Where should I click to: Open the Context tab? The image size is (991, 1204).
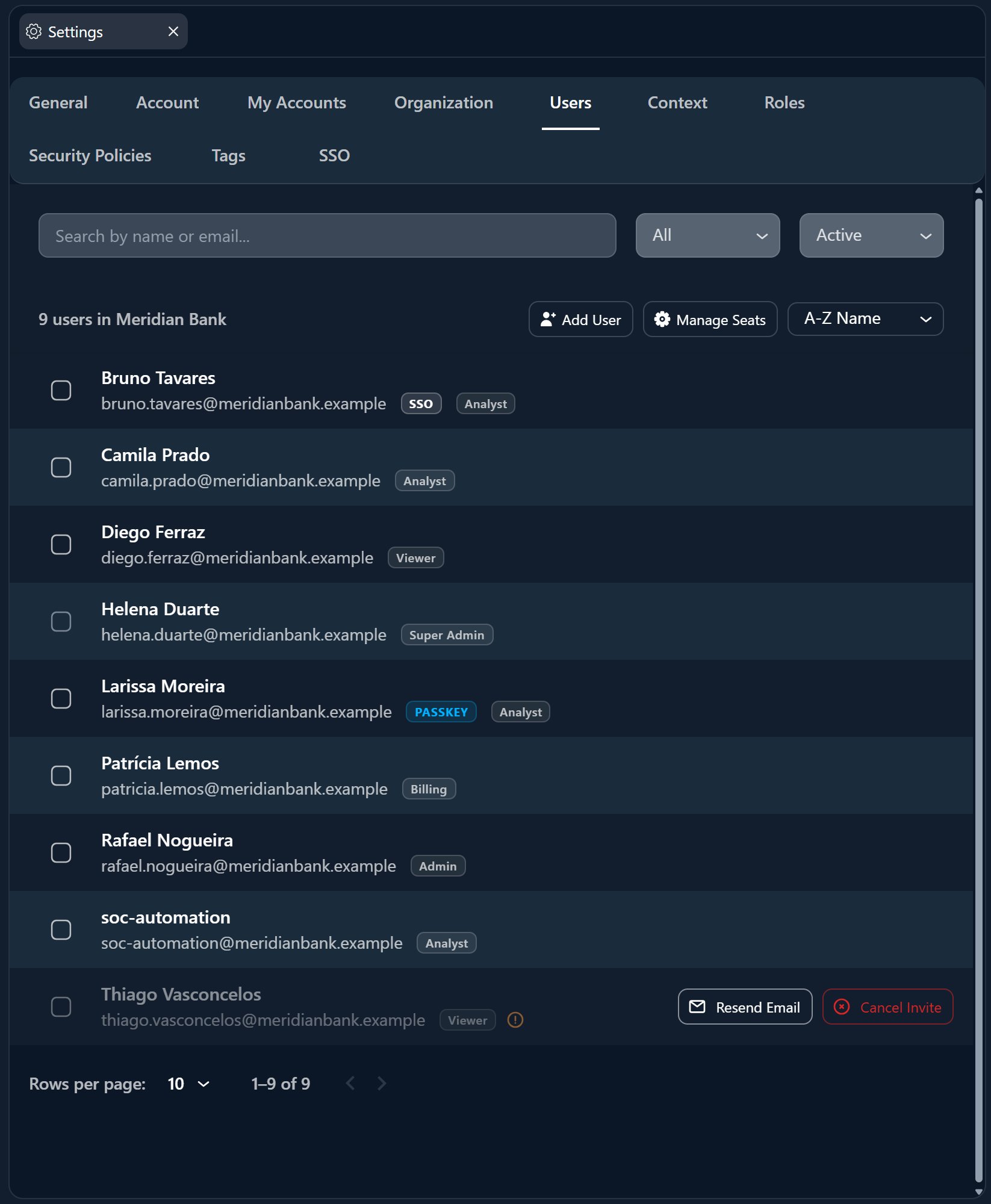[677, 103]
